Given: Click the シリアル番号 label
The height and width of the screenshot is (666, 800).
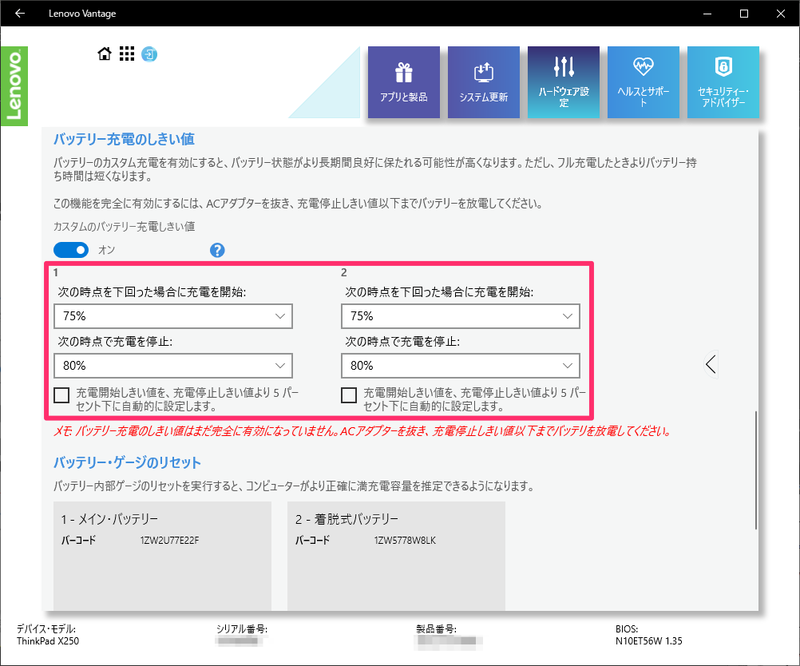Looking at the screenshot, I should pos(242,629).
